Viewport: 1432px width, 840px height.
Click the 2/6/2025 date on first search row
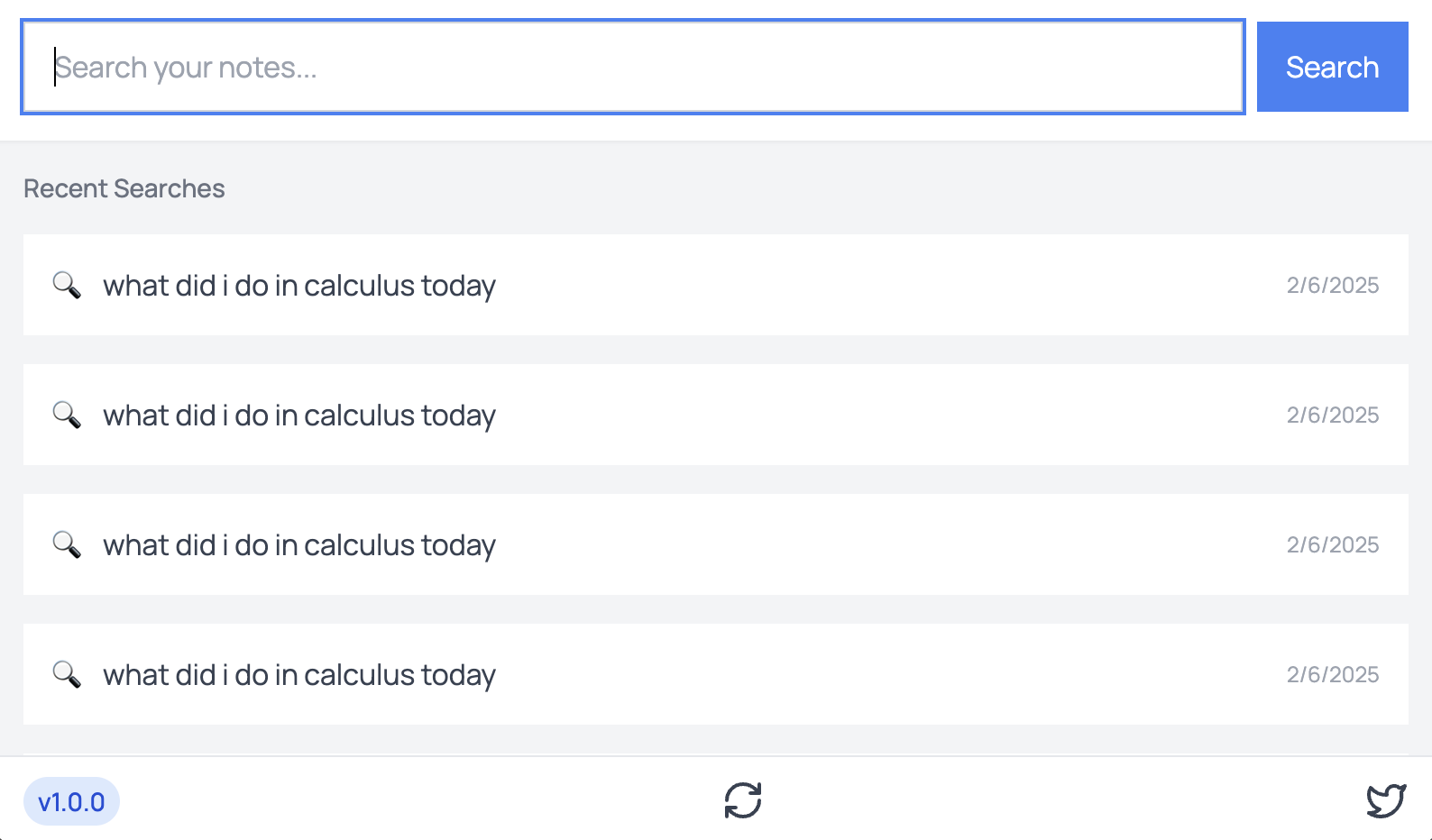click(1332, 285)
